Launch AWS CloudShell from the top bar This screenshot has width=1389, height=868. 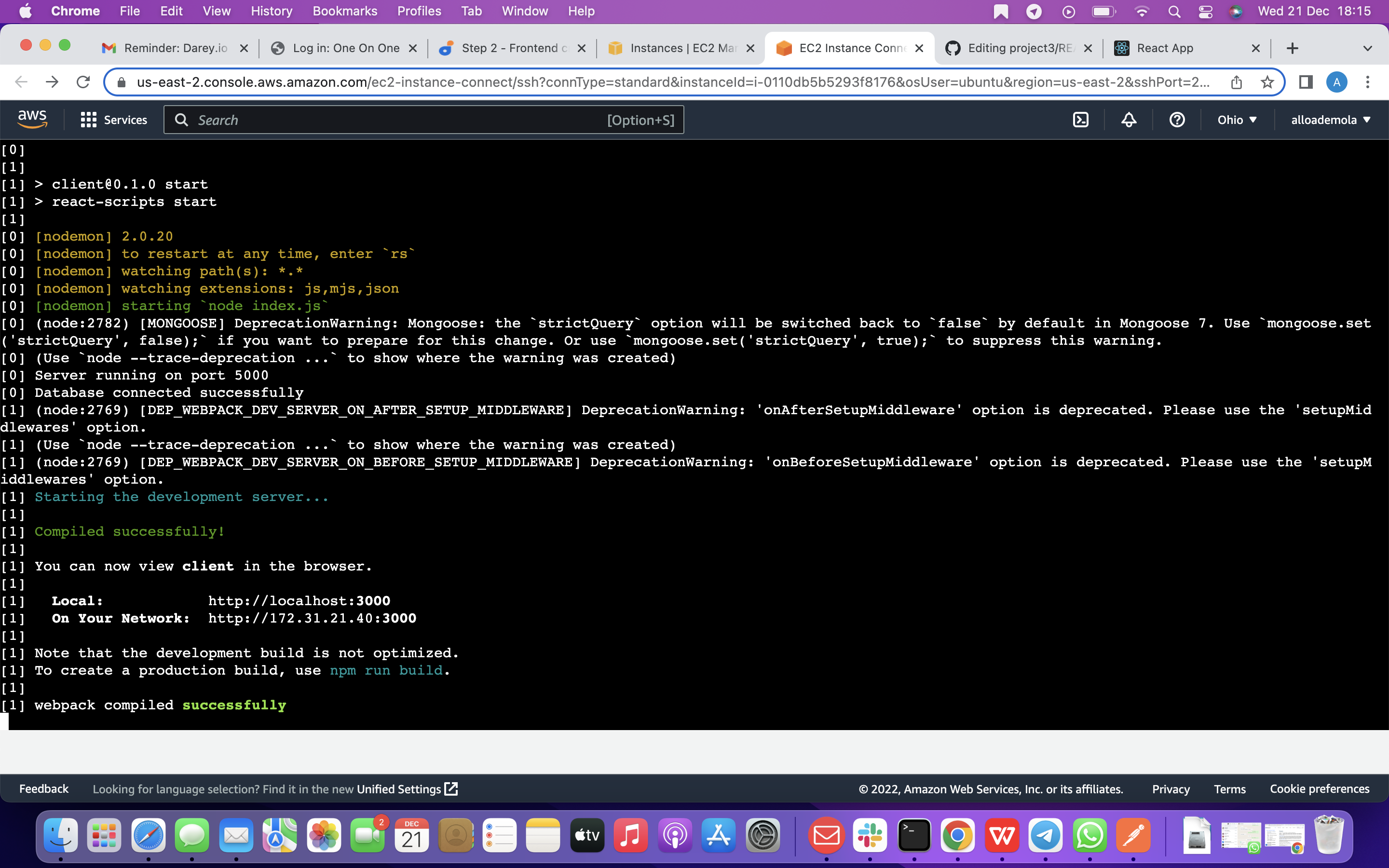click(x=1081, y=120)
